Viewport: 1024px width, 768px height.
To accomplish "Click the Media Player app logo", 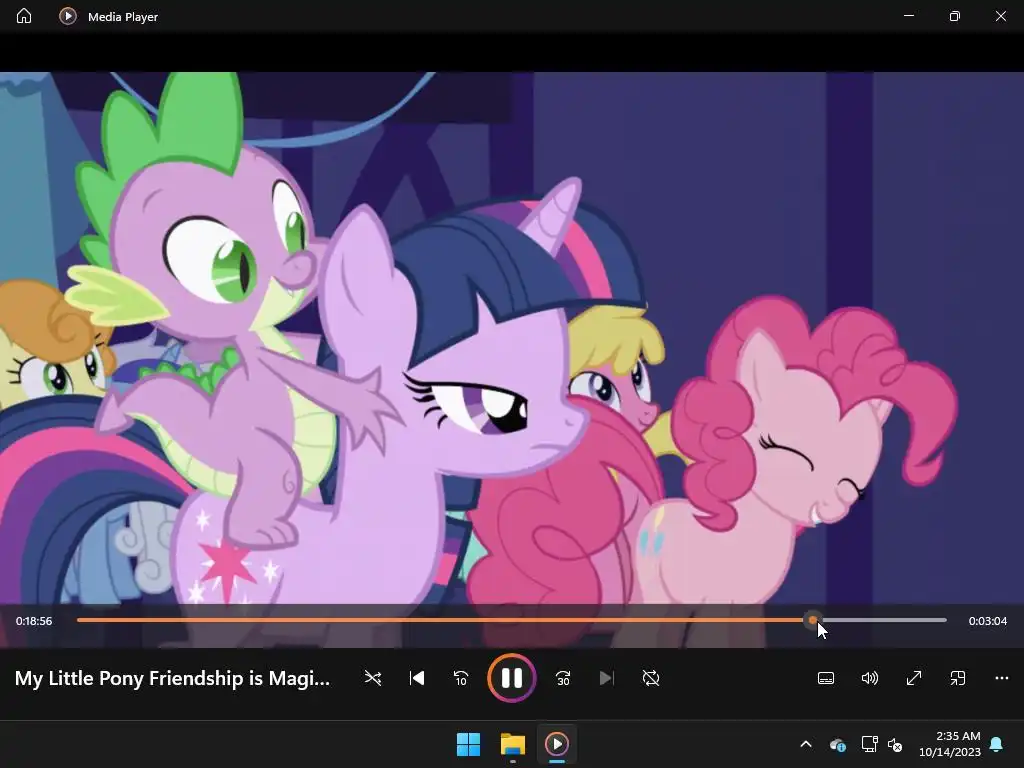I will click(x=68, y=16).
